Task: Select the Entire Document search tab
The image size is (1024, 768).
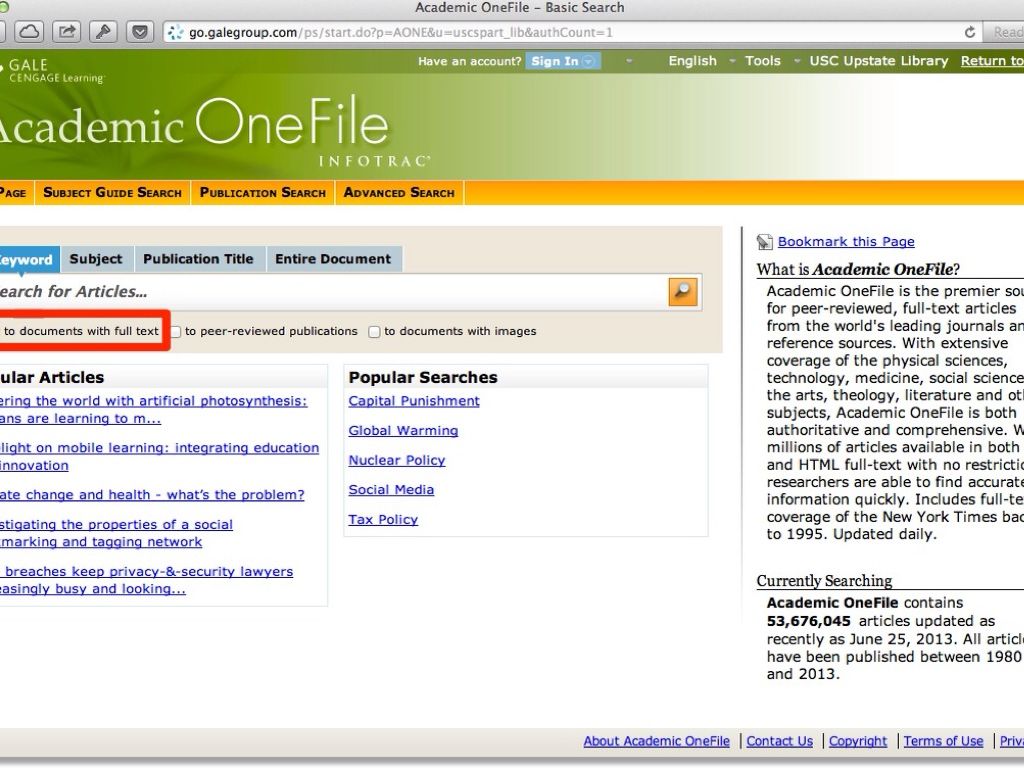Action: [333, 259]
